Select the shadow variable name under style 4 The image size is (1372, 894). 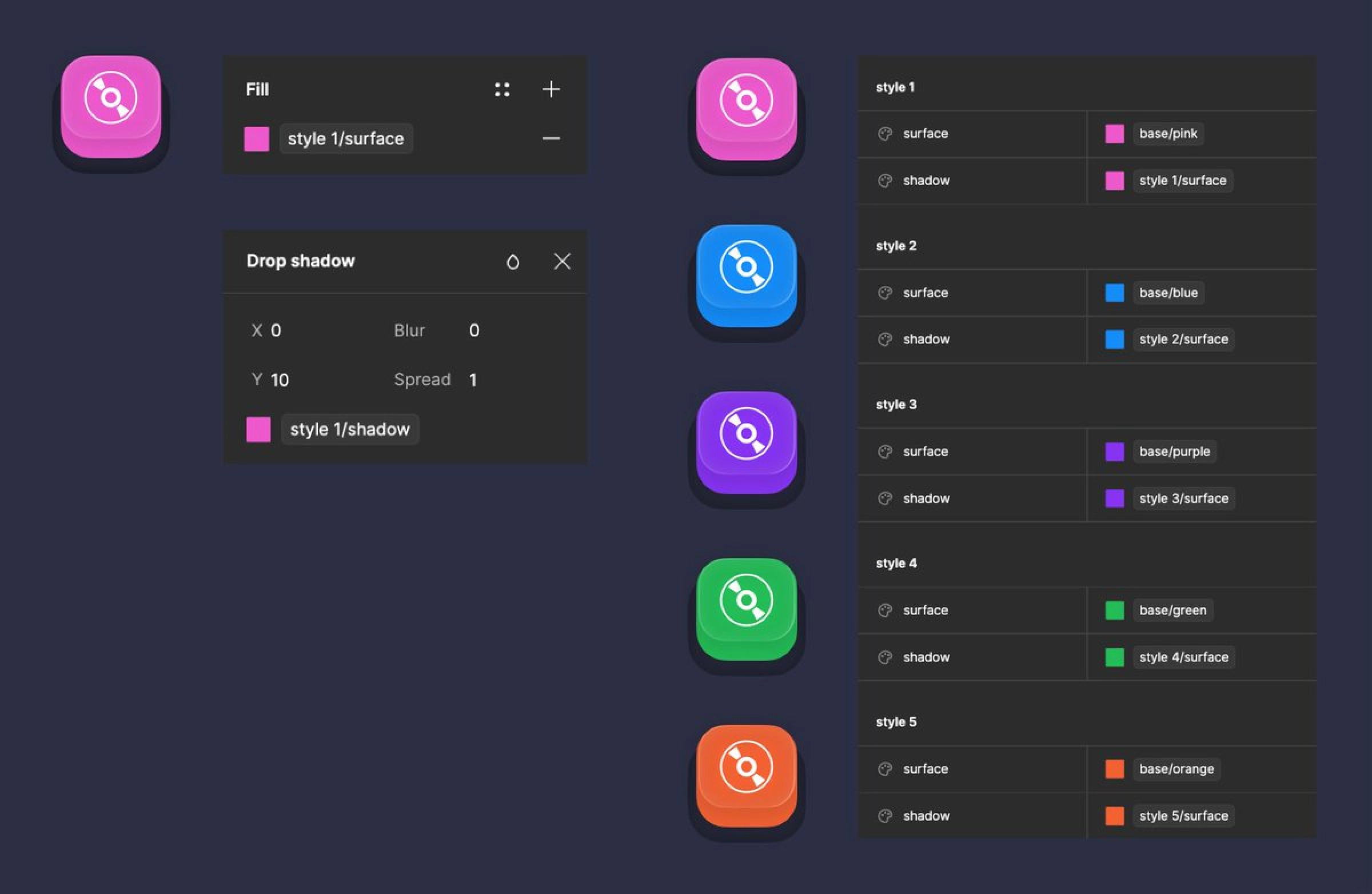click(927, 657)
